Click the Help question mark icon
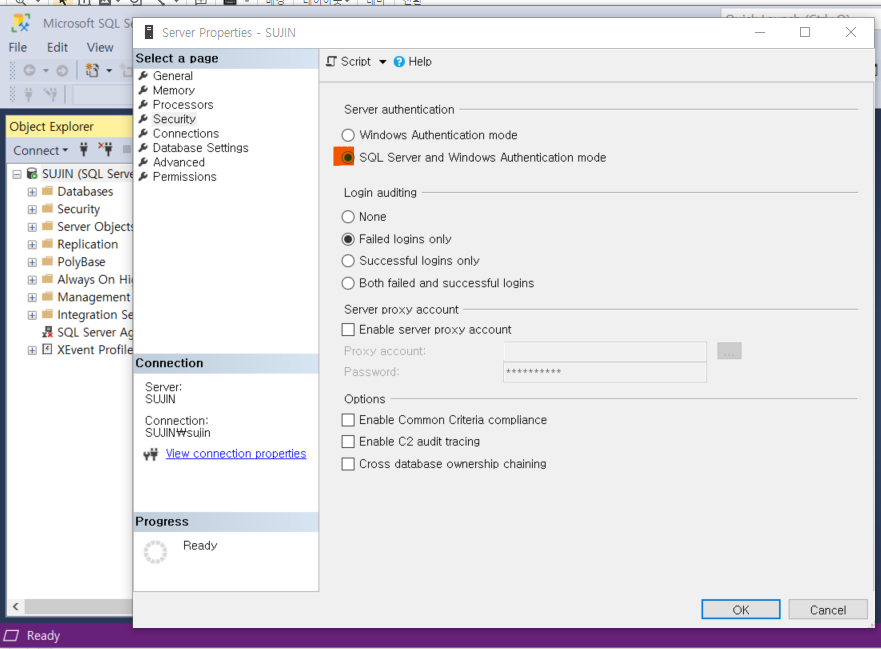The width and height of the screenshot is (881, 649). 399,62
